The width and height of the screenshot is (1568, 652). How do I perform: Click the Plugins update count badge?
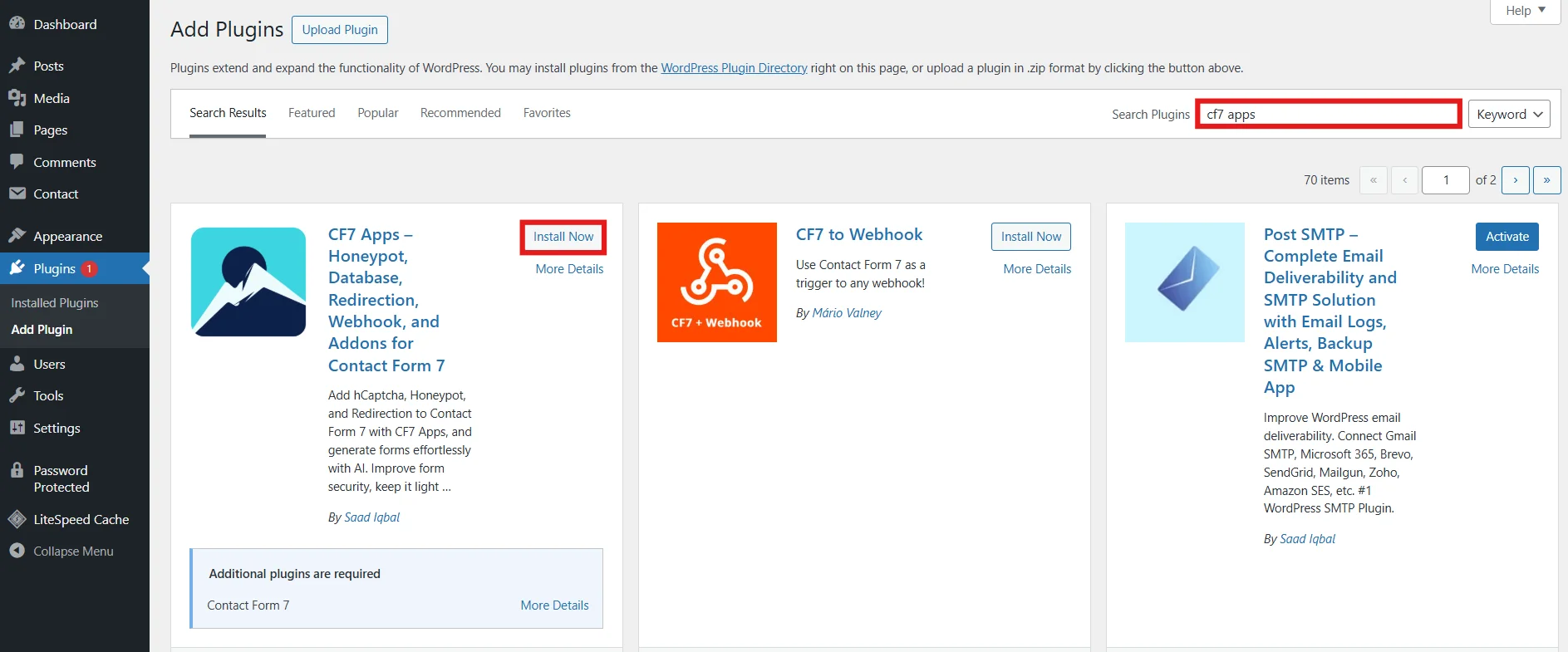coord(89,268)
